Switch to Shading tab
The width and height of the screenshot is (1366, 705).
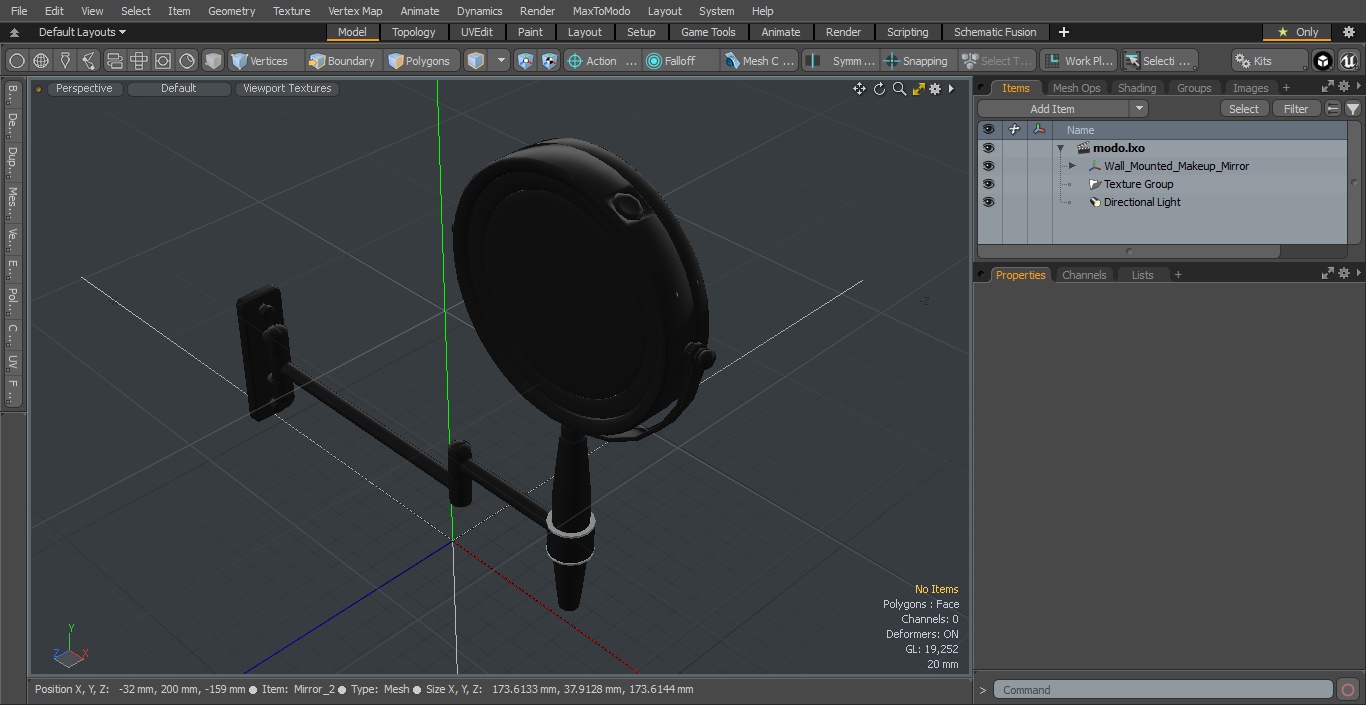click(x=1136, y=88)
